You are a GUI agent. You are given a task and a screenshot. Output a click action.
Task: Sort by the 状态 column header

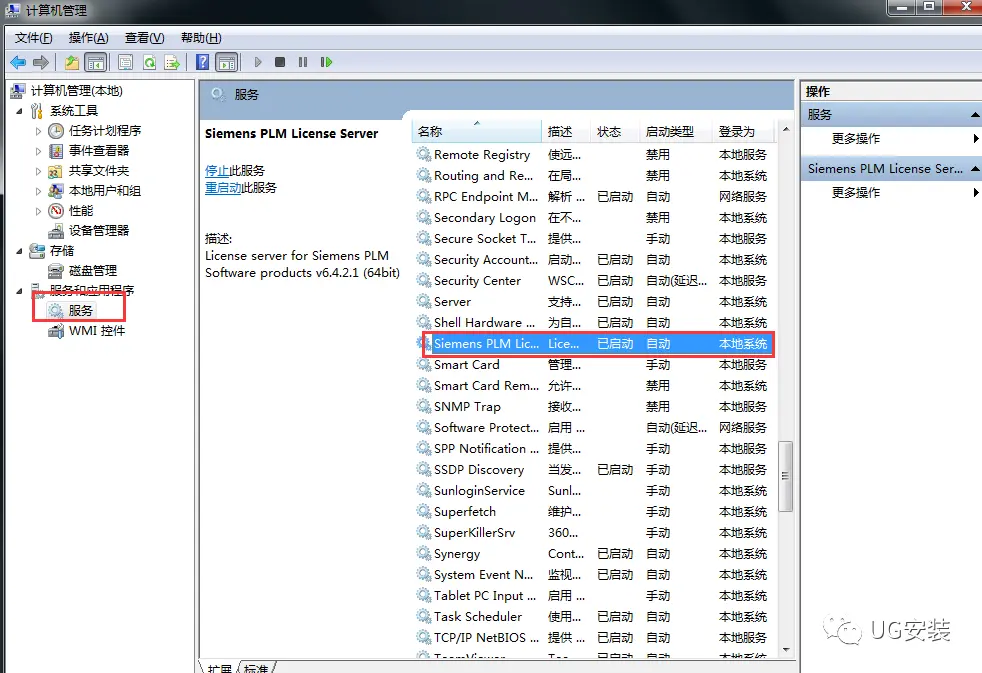pos(615,131)
